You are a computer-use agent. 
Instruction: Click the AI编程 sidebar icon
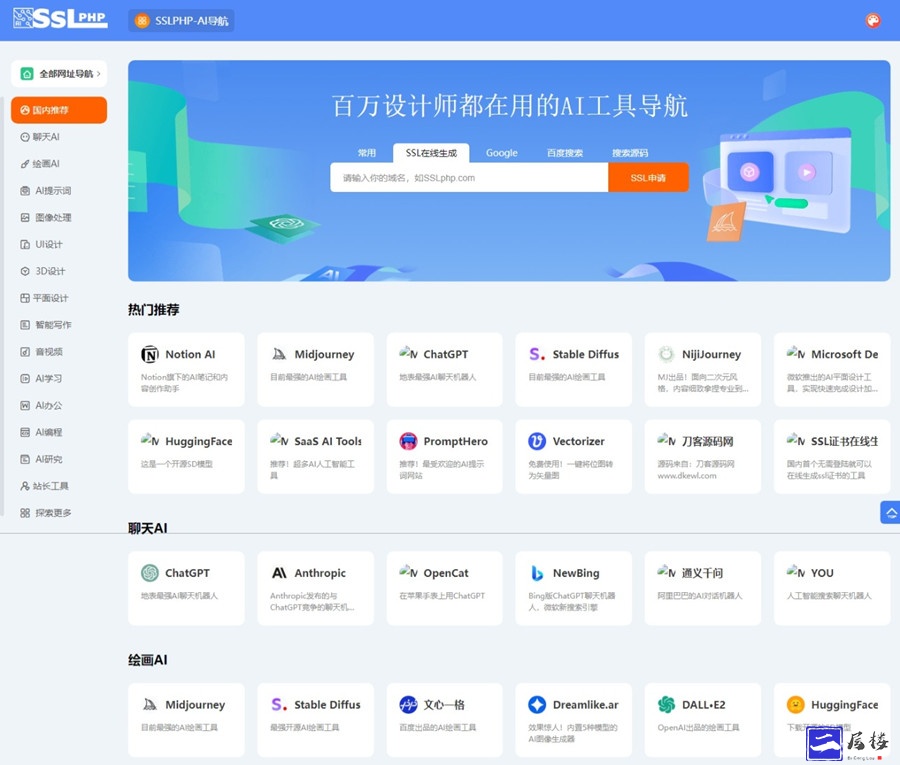25,432
